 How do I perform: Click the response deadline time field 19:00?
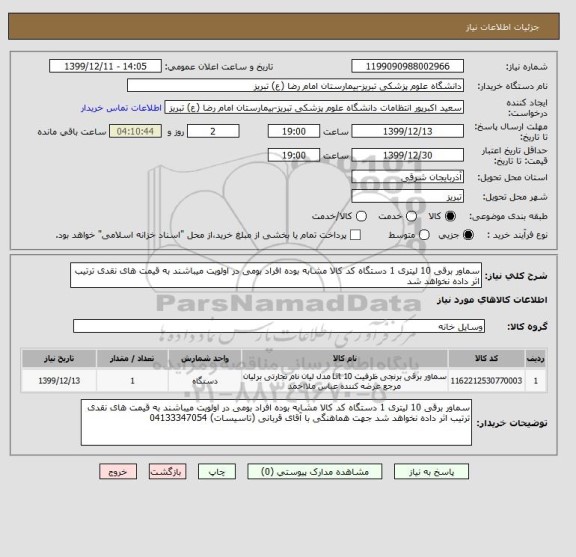[294, 131]
